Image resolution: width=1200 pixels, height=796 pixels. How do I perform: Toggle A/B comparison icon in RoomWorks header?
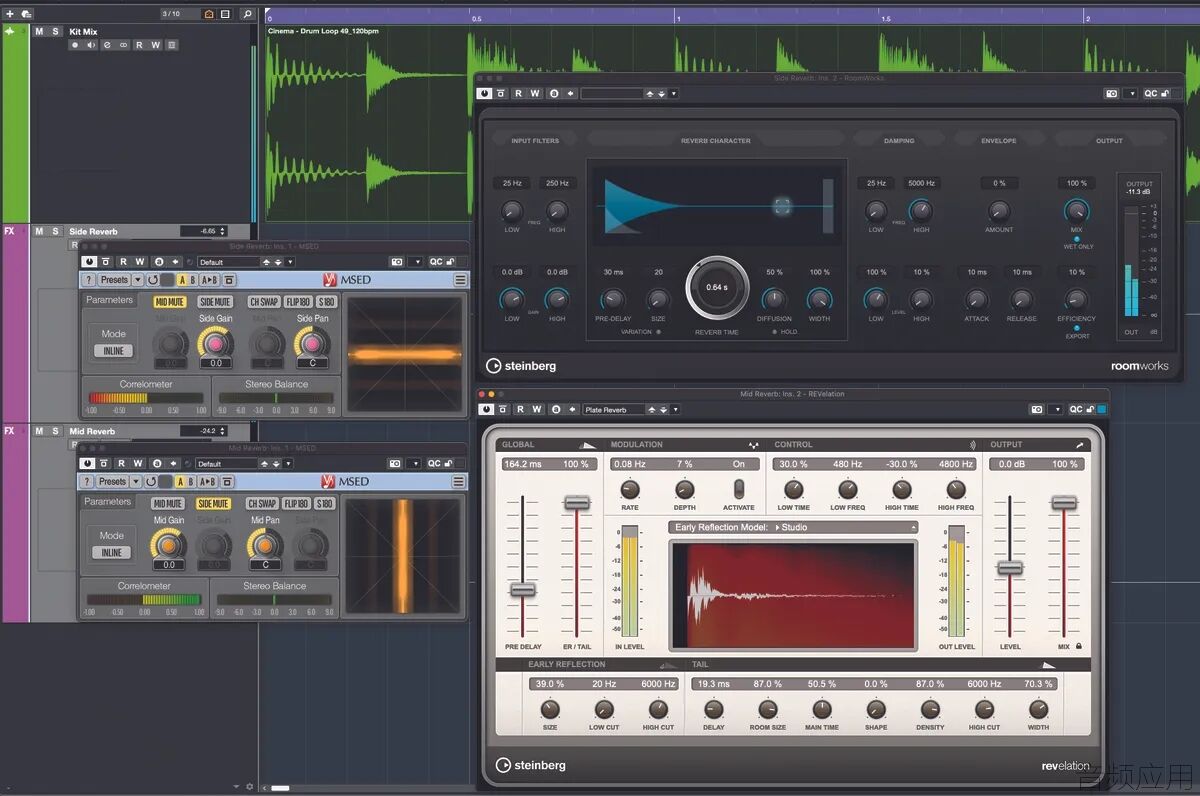554,93
